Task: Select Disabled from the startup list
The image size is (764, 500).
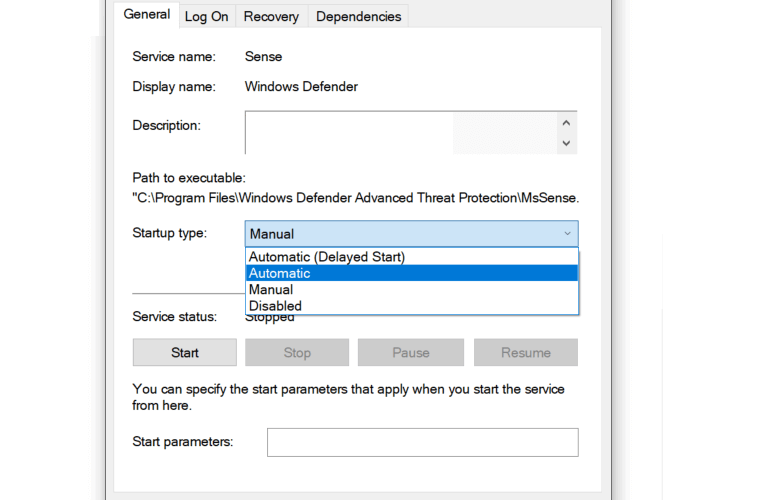Action: [x=411, y=306]
